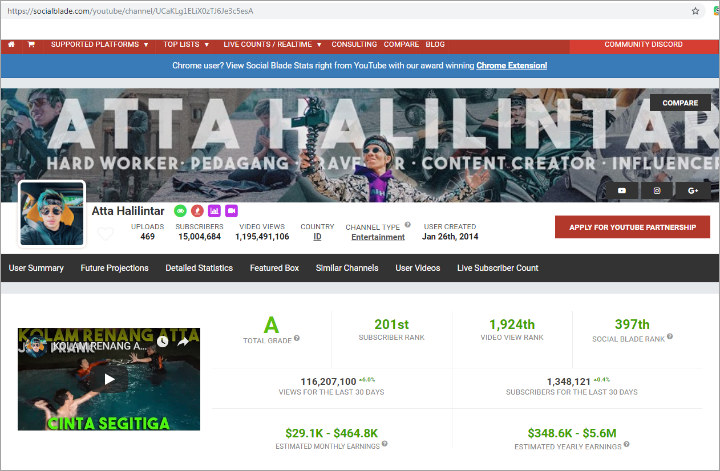The height and width of the screenshot is (471, 720).
Task: Open the ID country link
Action: tap(317, 236)
